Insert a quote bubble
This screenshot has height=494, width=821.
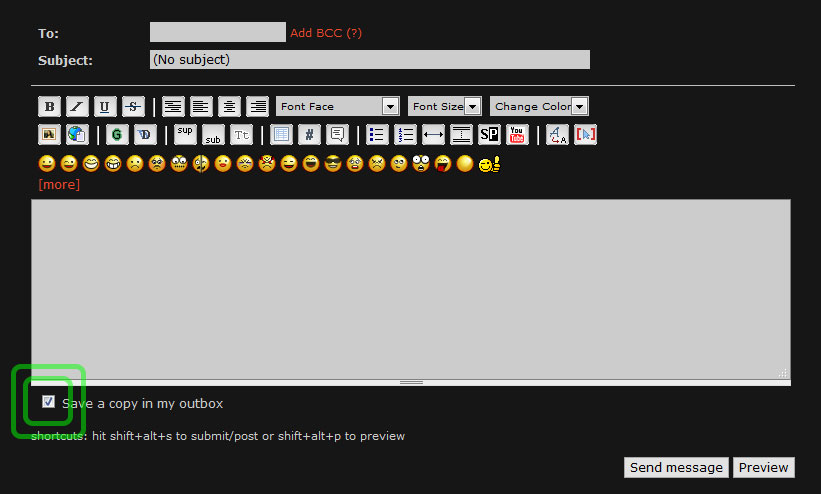tap(337, 135)
